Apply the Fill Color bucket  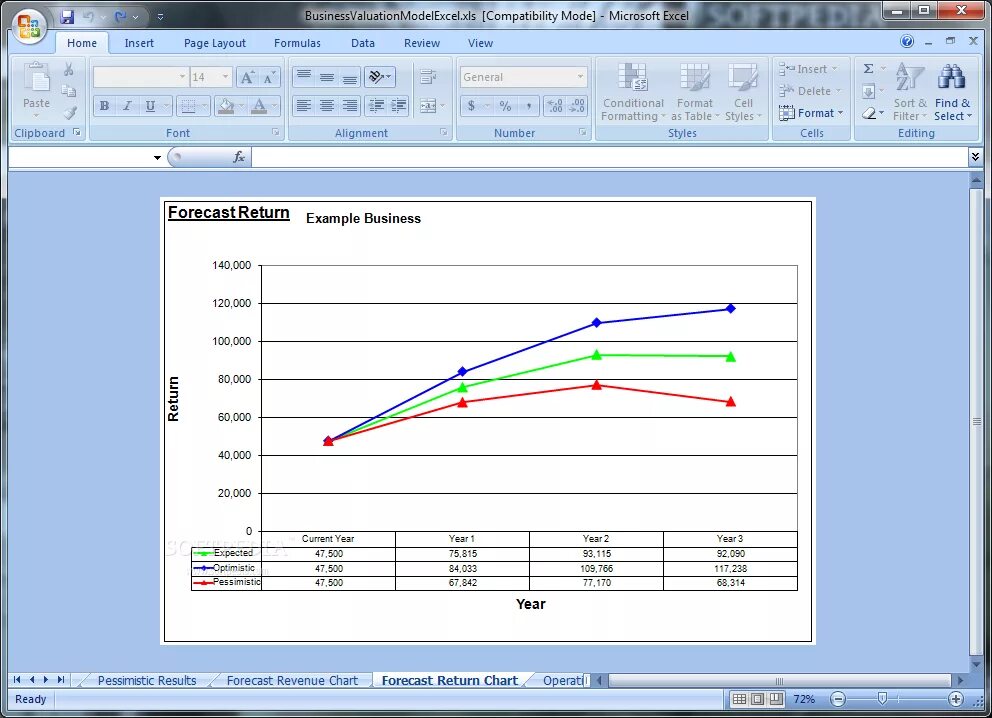point(226,106)
